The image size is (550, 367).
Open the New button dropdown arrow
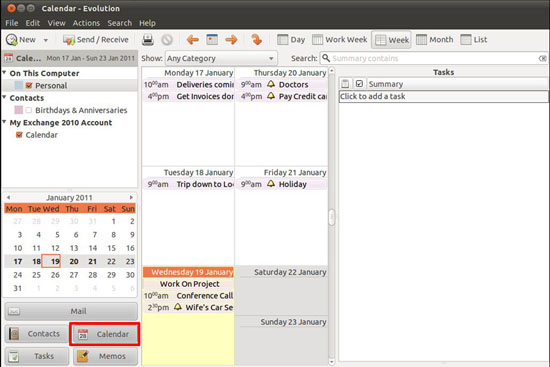(46, 40)
